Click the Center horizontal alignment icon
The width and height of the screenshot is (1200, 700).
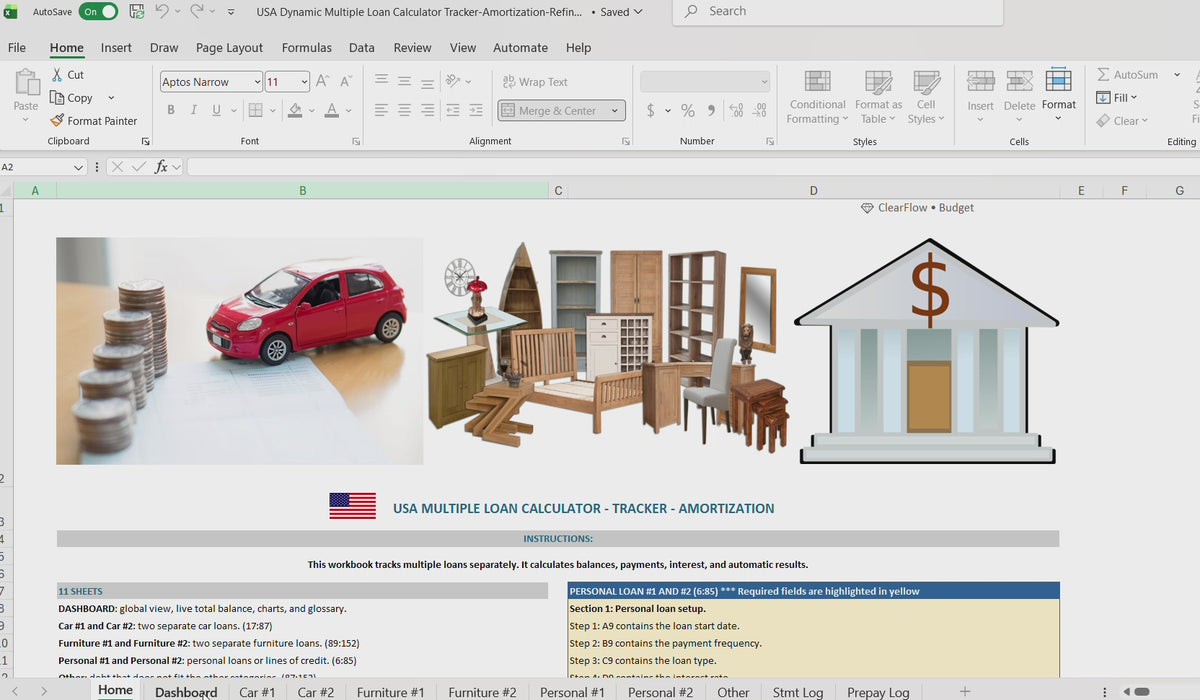point(404,110)
